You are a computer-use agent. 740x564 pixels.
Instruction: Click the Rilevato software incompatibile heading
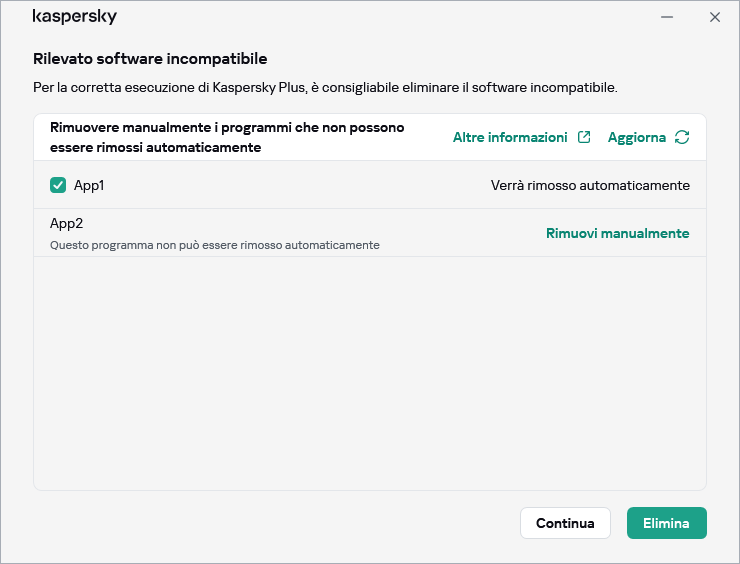coord(150,59)
